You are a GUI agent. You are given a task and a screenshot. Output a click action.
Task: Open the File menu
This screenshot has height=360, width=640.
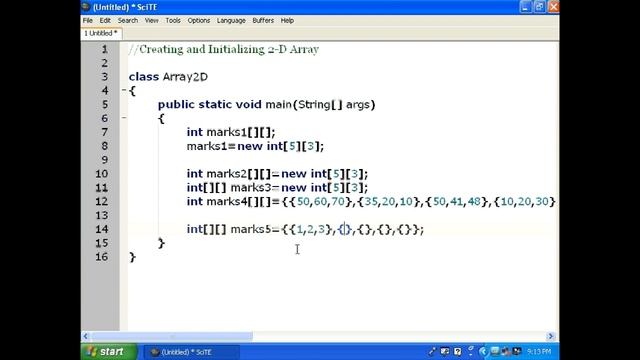88,20
